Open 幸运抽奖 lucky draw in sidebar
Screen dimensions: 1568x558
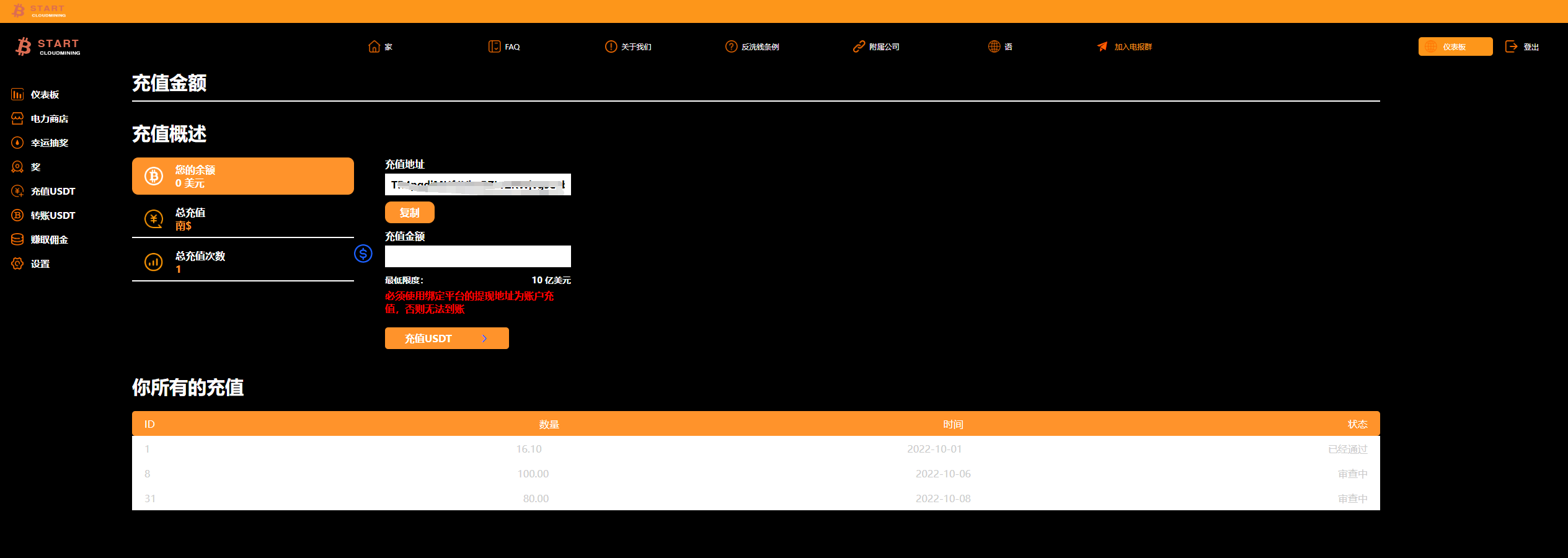(x=49, y=143)
